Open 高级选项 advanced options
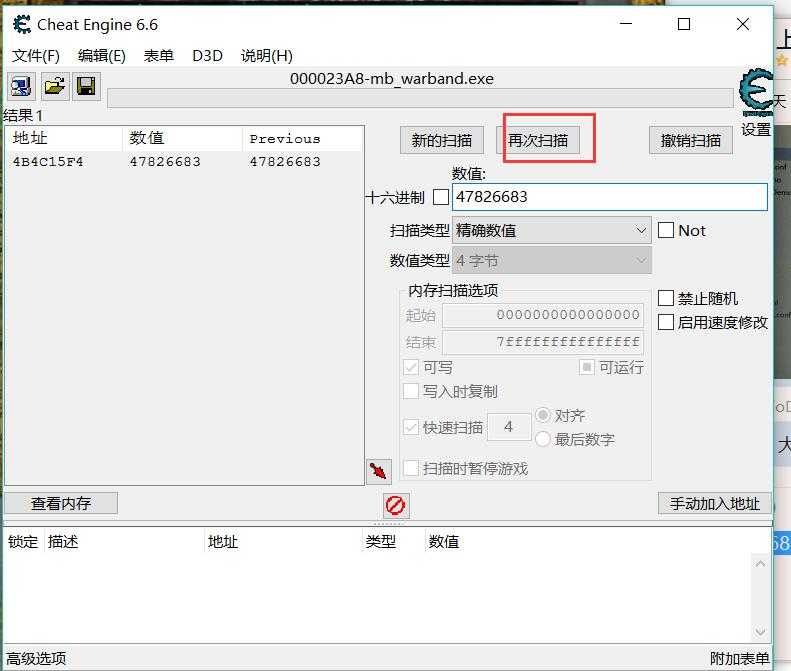791x671 pixels. [x=36, y=658]
